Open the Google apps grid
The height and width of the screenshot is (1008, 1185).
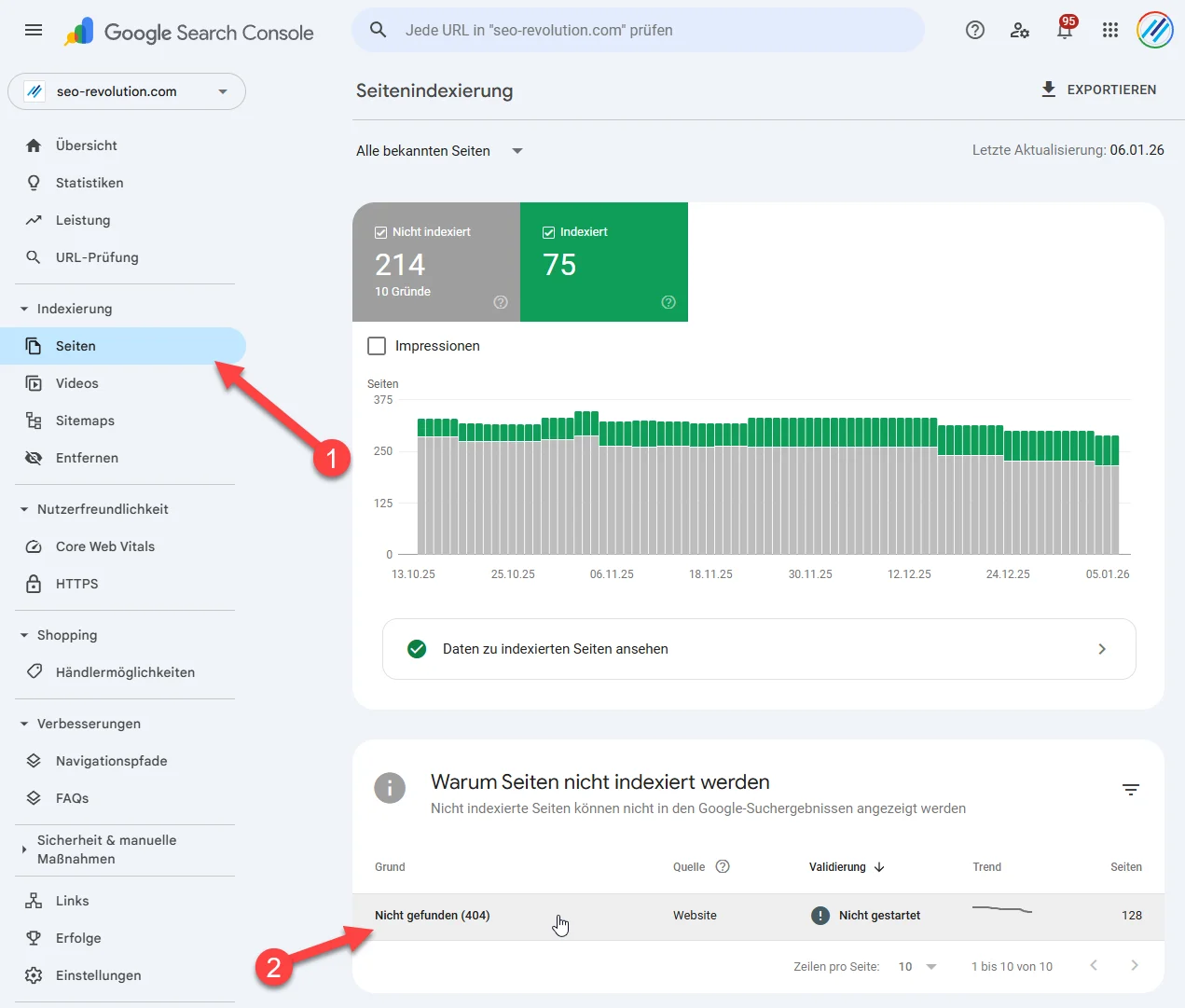[1109, 30]
